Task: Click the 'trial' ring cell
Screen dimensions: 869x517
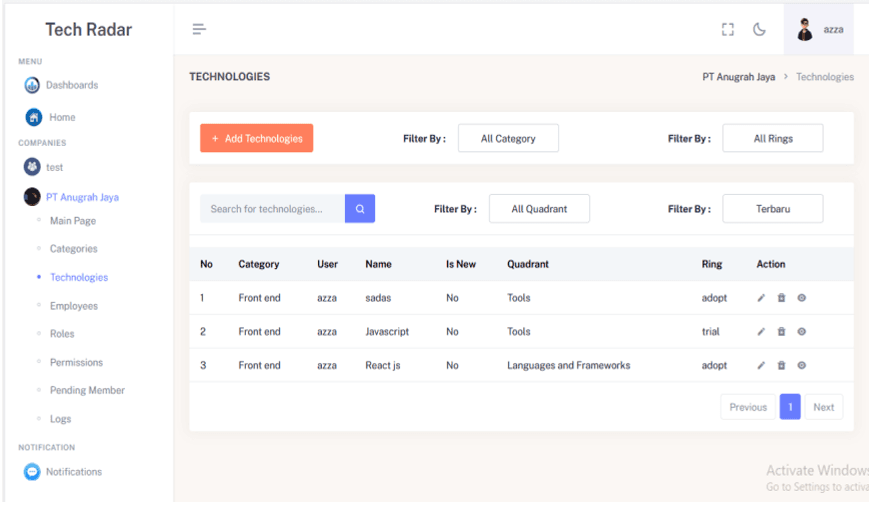Action: point(710,332)
